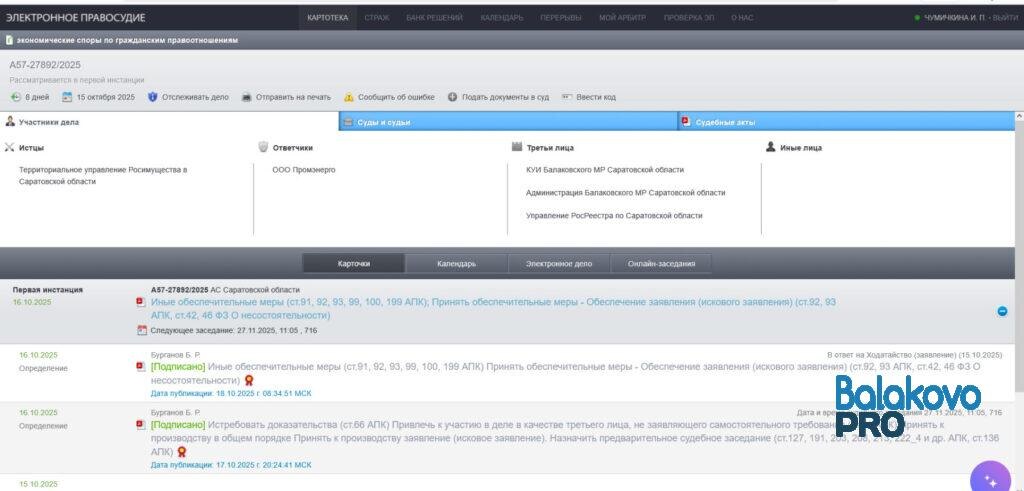Click calendar icon beside Следующее заседание
Image resolution: width=1024 pixels, height=491 pixels.
click(142, 330)
